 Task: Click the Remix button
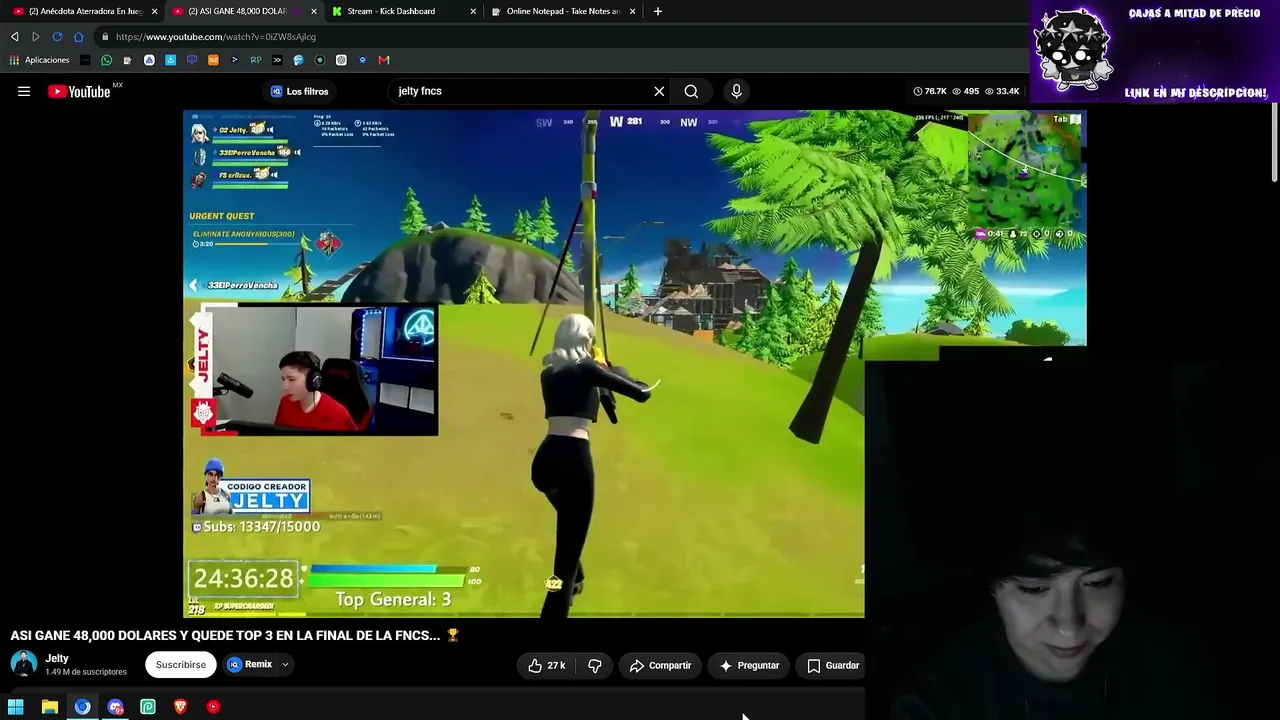tap(250, 665)
